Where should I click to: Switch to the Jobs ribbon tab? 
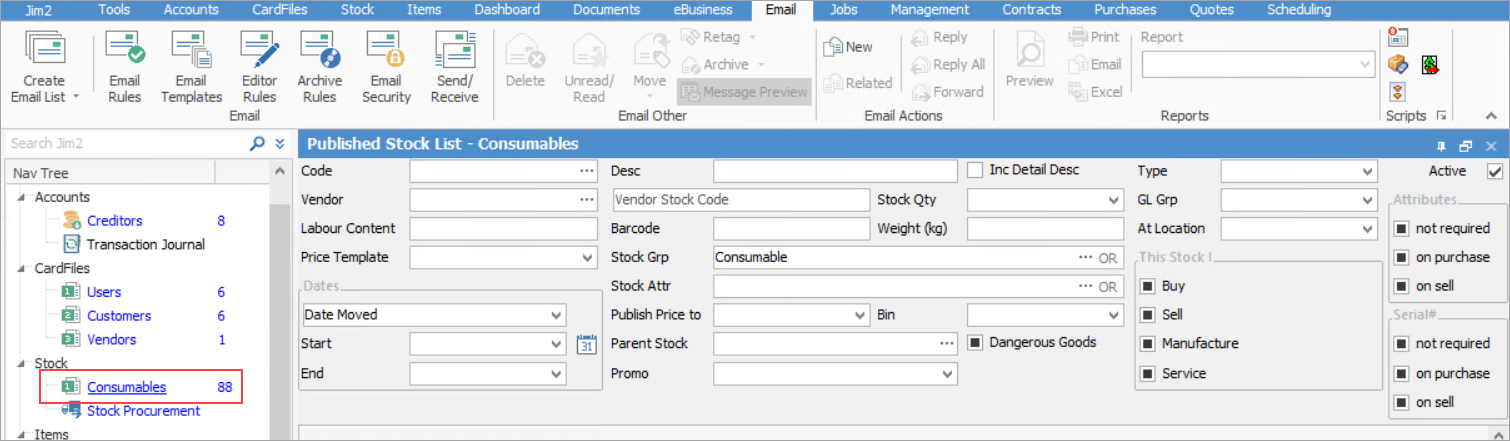click(x=843, y=10)
